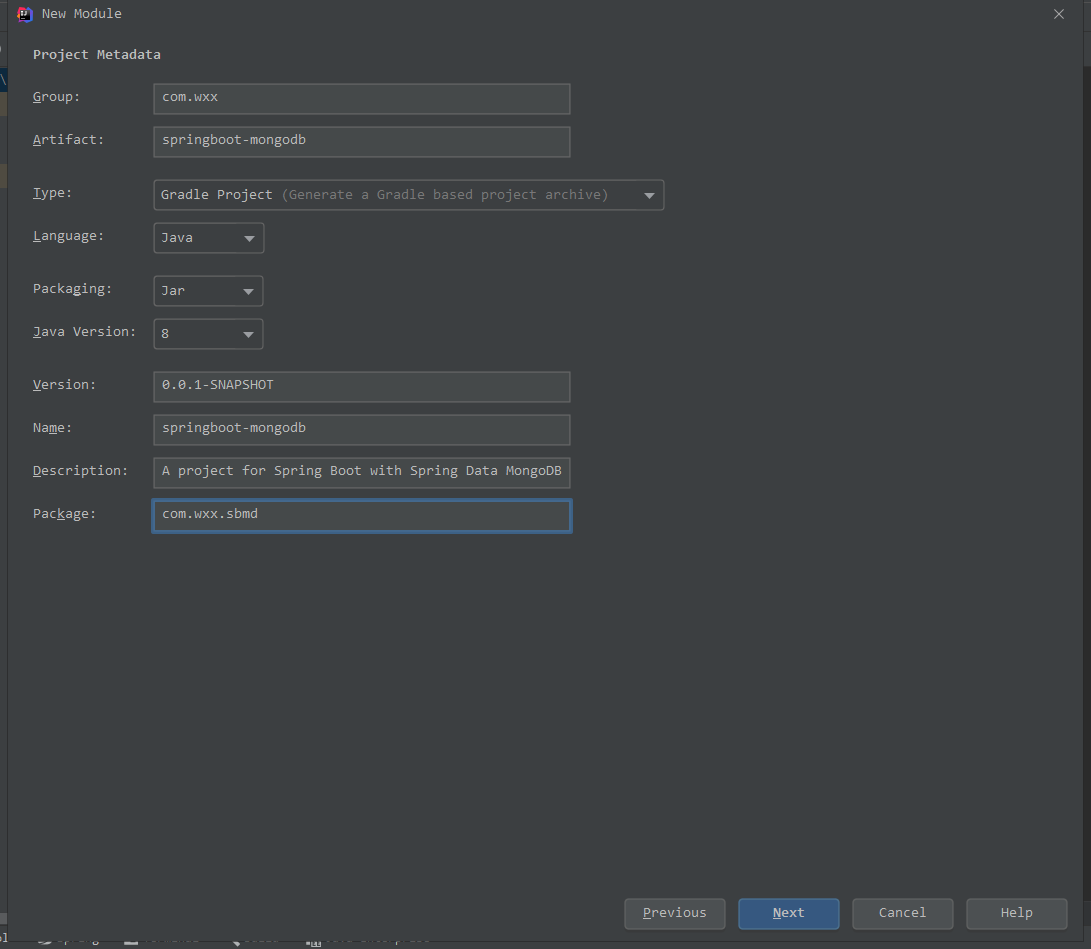The image size is (1091, 949).
Task: Click the Artifact input field
Action: [x=362, y=142]
